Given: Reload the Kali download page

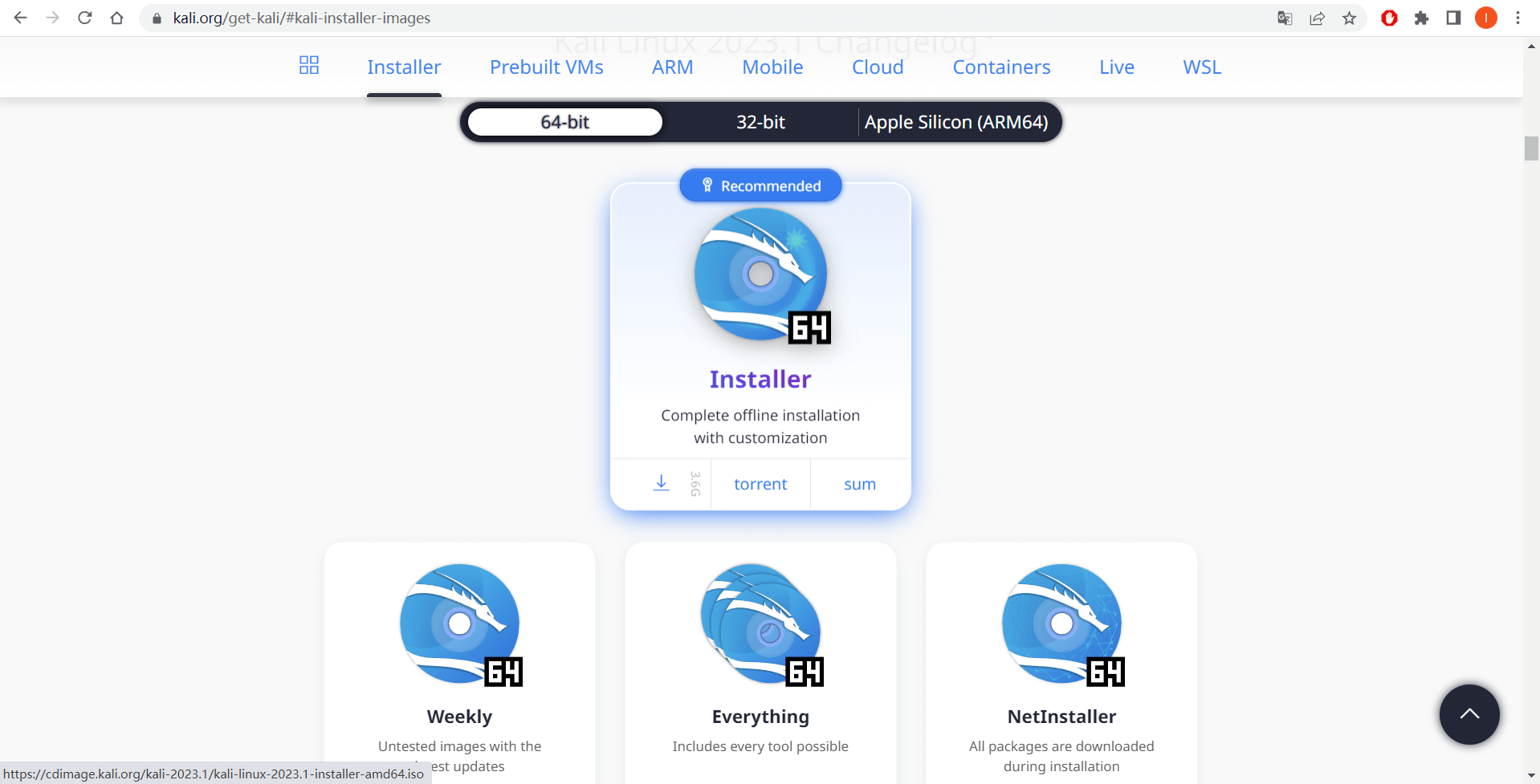Looking at the screenshot, I should [85, 18].
